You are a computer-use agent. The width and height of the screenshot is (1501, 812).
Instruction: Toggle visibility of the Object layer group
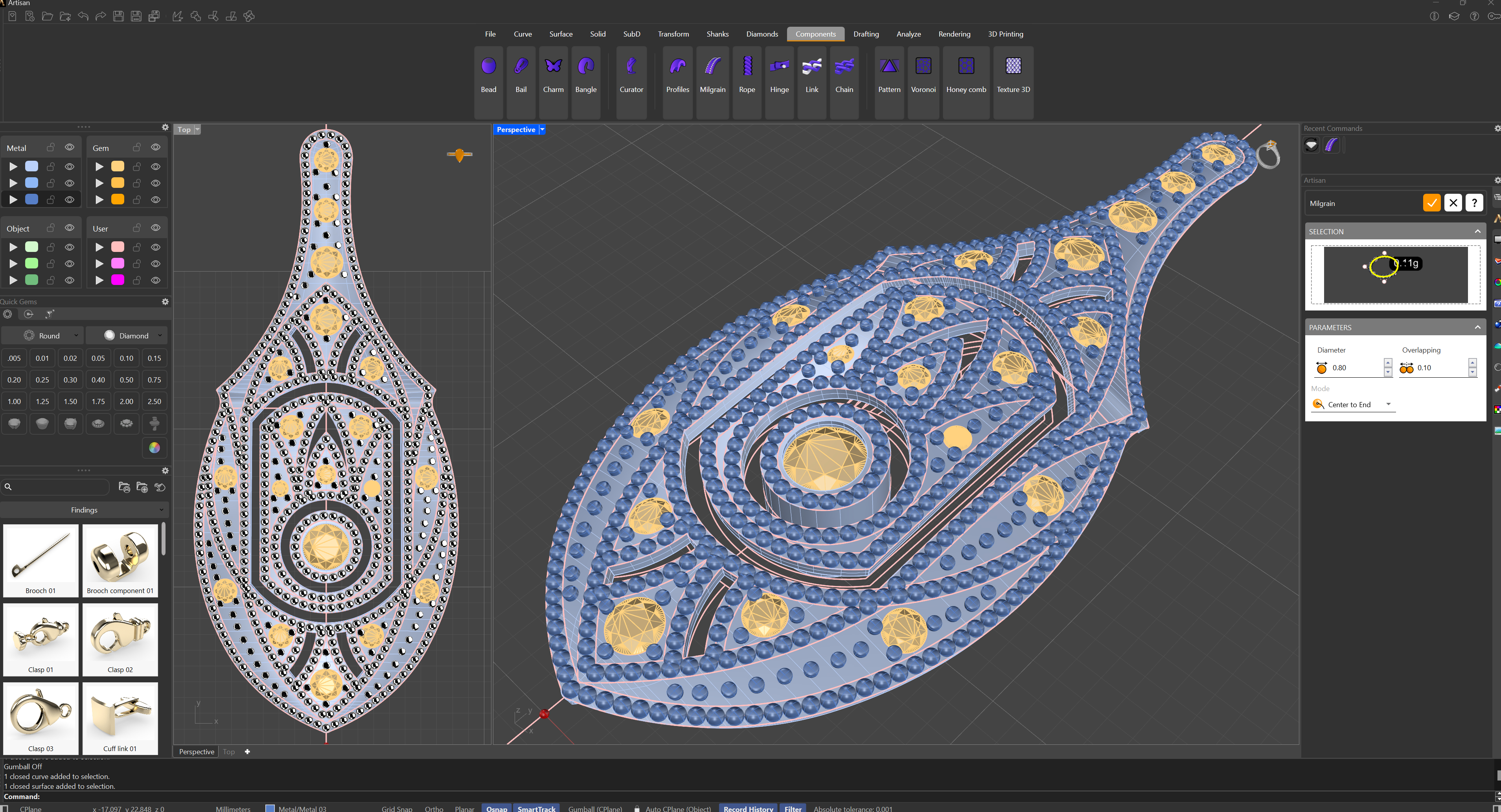coord(69,228)
